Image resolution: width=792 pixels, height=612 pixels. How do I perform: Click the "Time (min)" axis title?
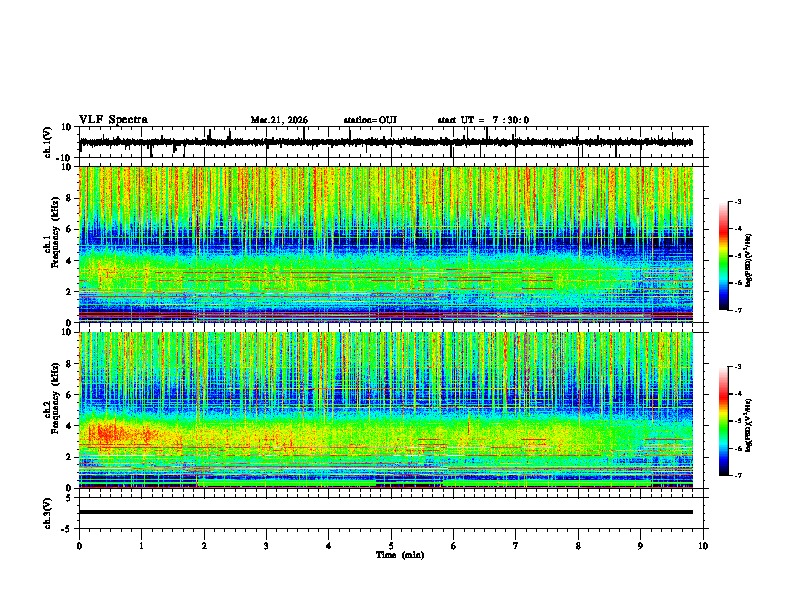(x=400, y=555)
